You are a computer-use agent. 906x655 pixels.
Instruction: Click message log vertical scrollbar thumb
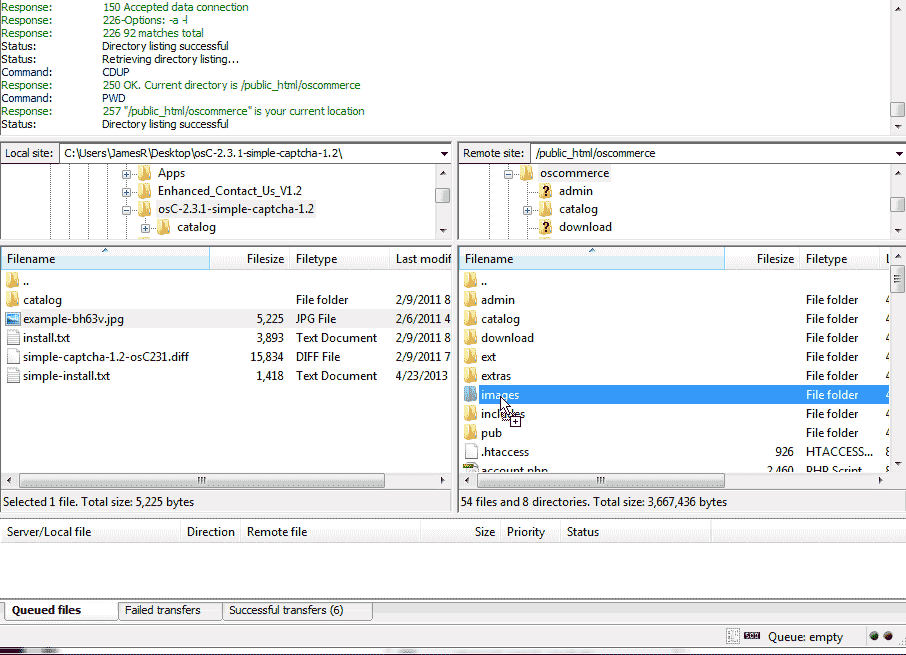[897, 110]
